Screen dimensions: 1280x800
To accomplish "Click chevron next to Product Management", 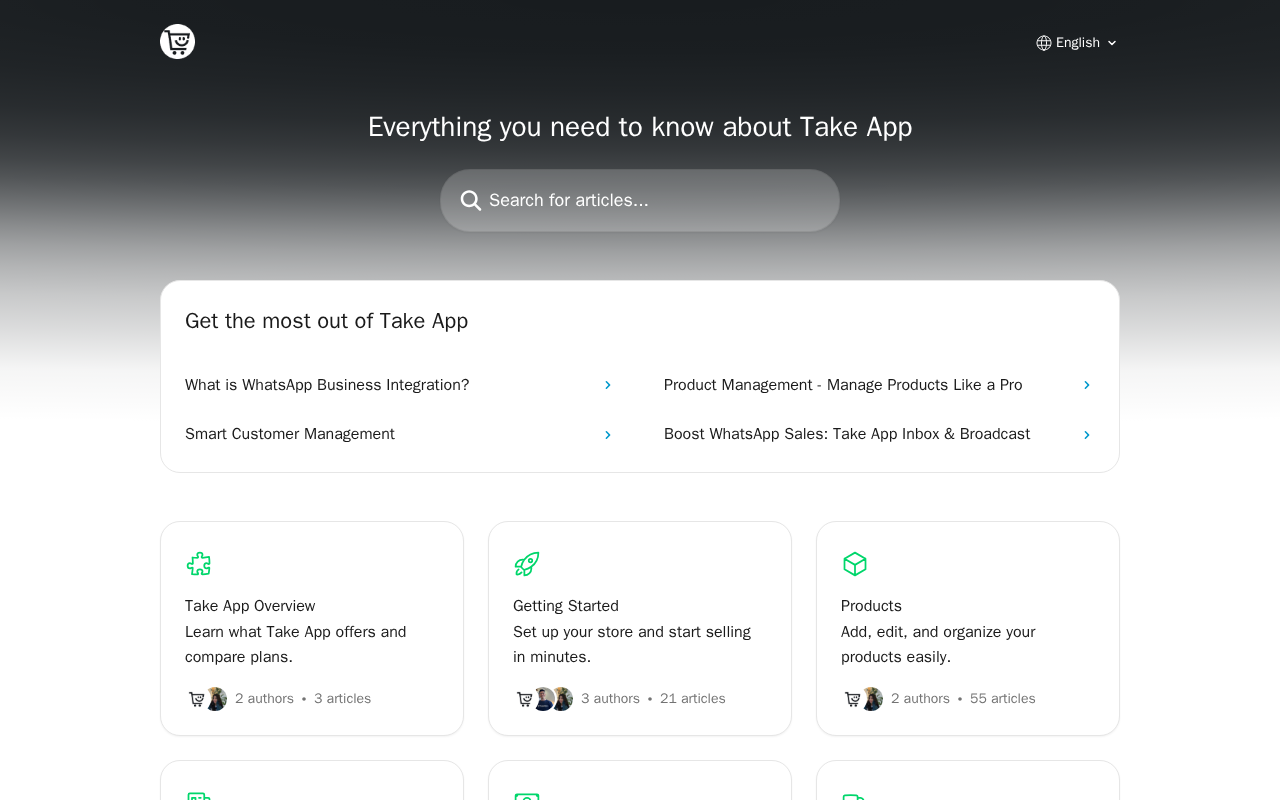I will click(1086, 385).
